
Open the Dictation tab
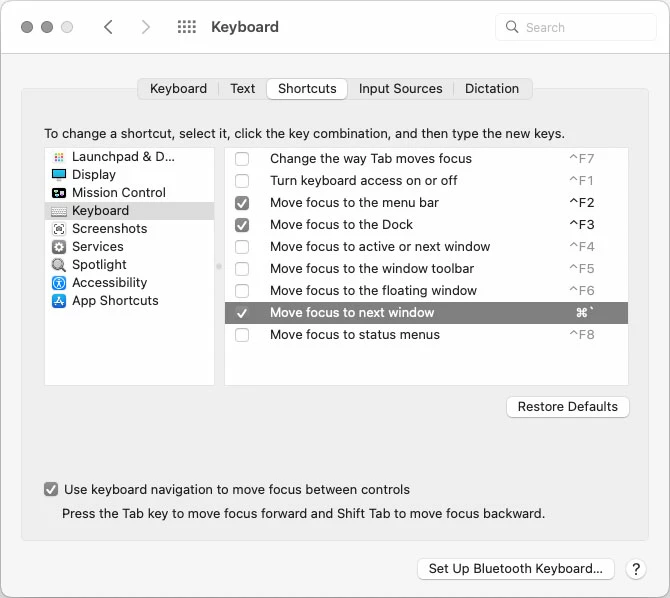click(491, 89)
